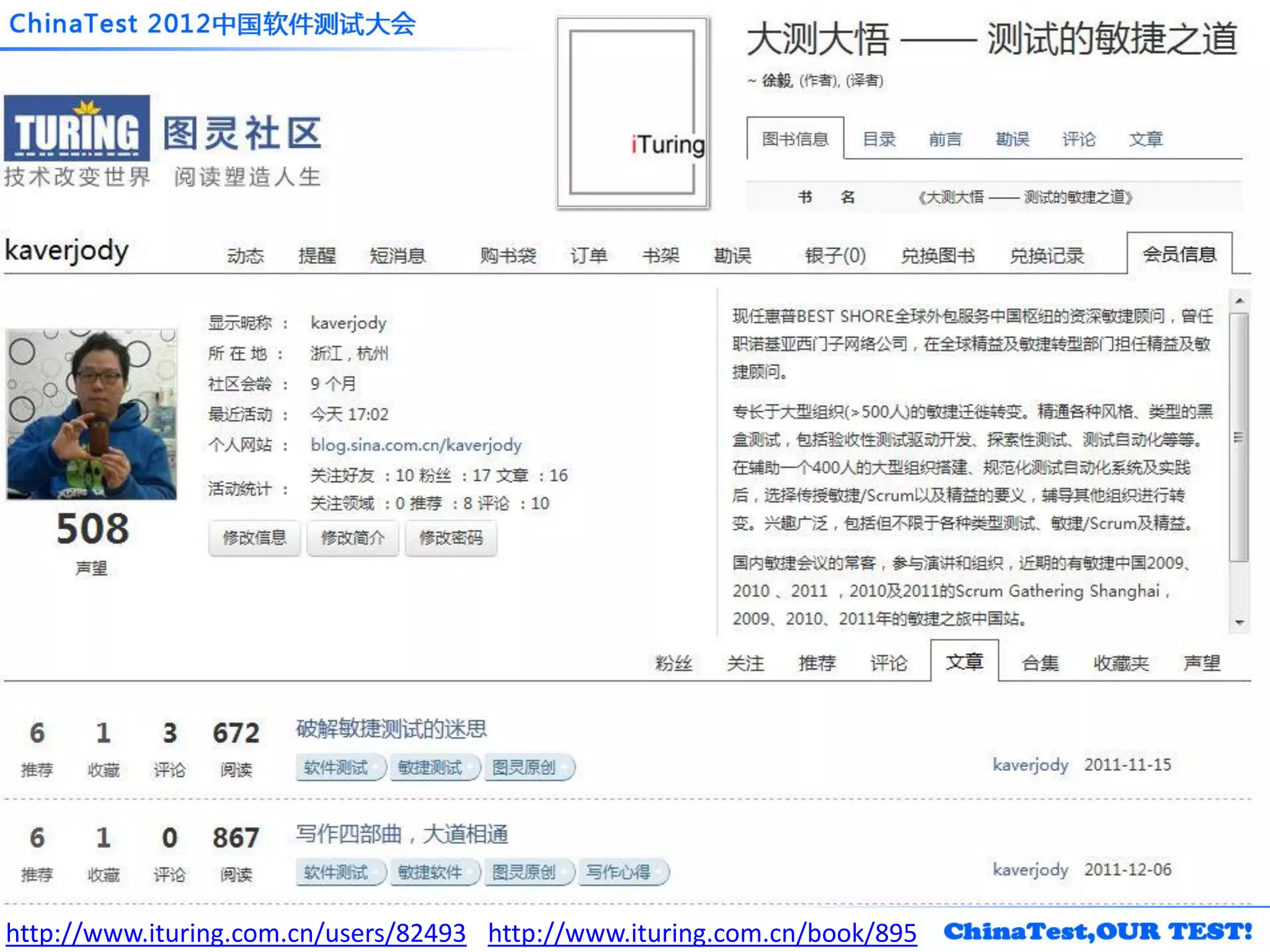Open ituring.com.cn/book/895 link
This screenshot has height=952, width=1270.
click(702, 933)
